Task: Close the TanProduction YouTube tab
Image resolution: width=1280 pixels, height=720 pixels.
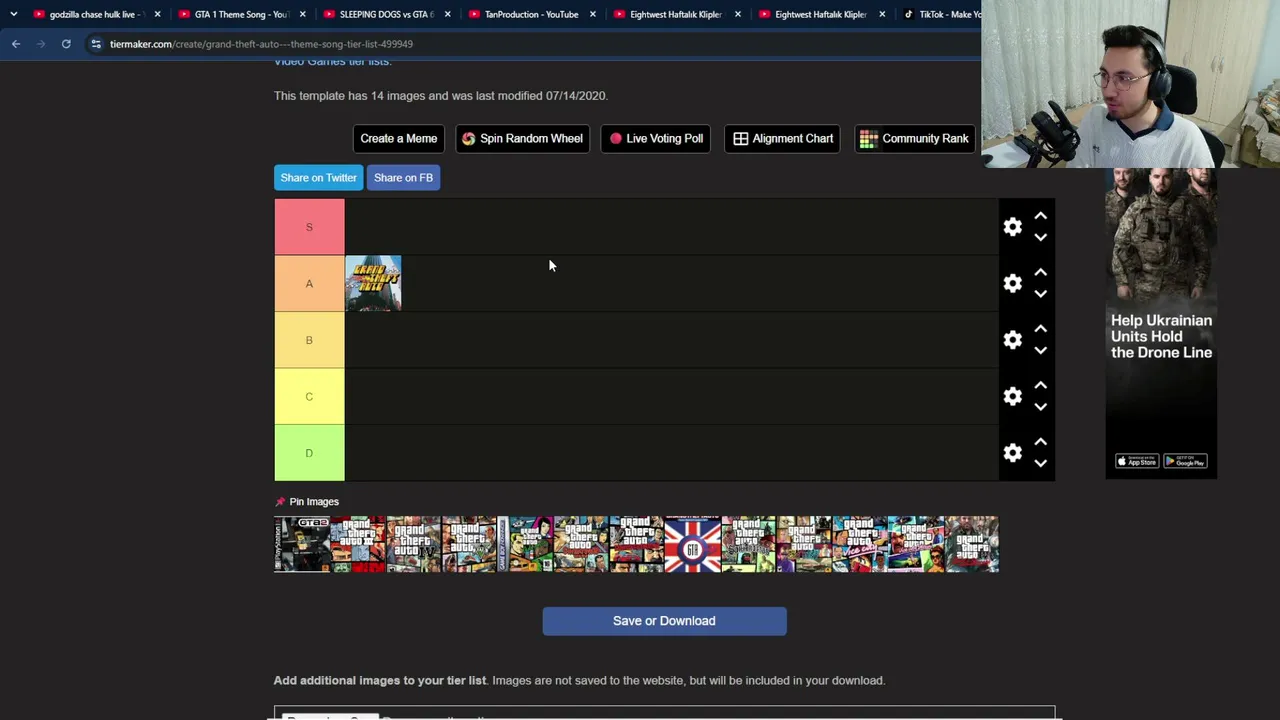Action: pyautogui.click(x=593, y=14)
